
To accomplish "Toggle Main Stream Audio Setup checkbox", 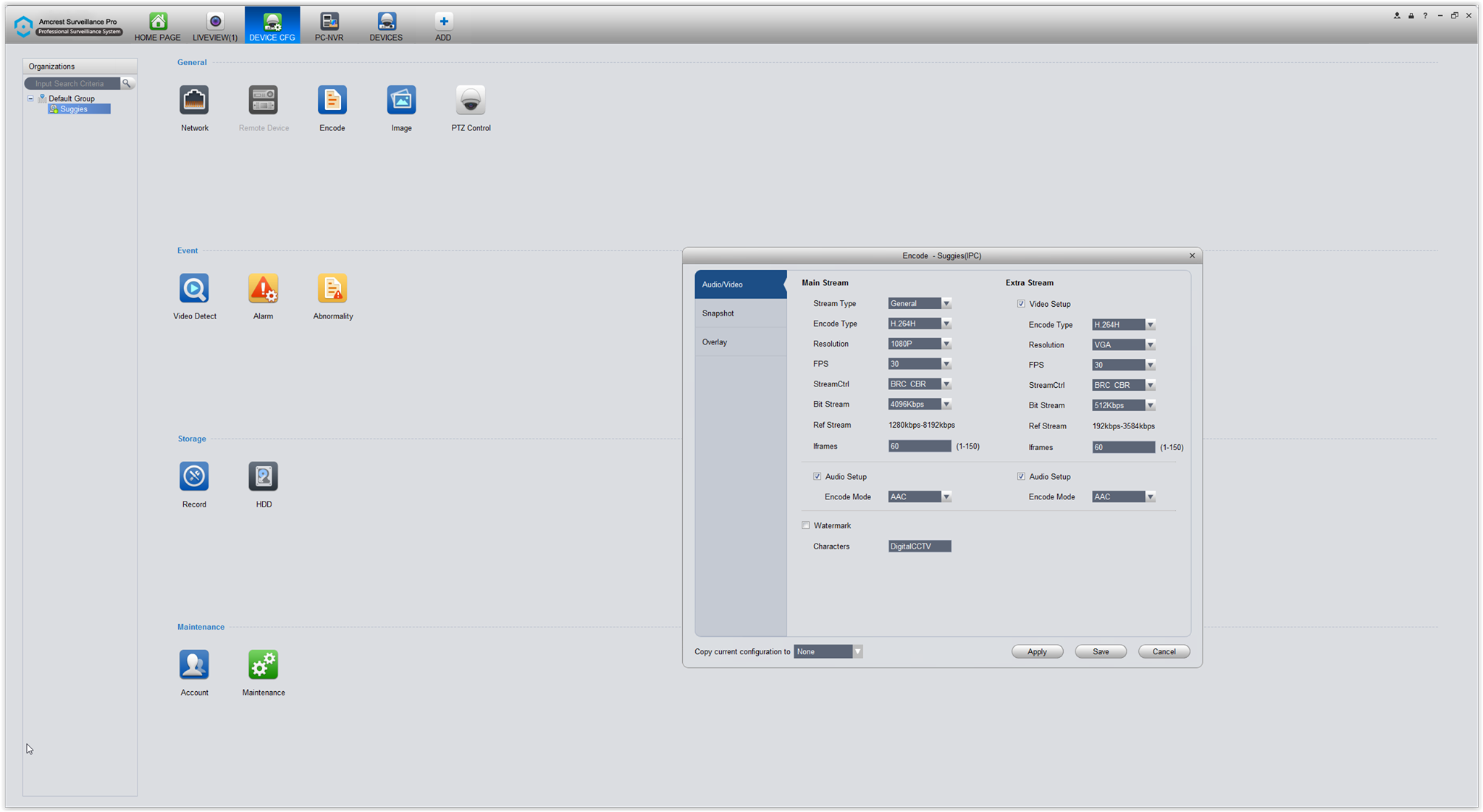I will 817,476.
